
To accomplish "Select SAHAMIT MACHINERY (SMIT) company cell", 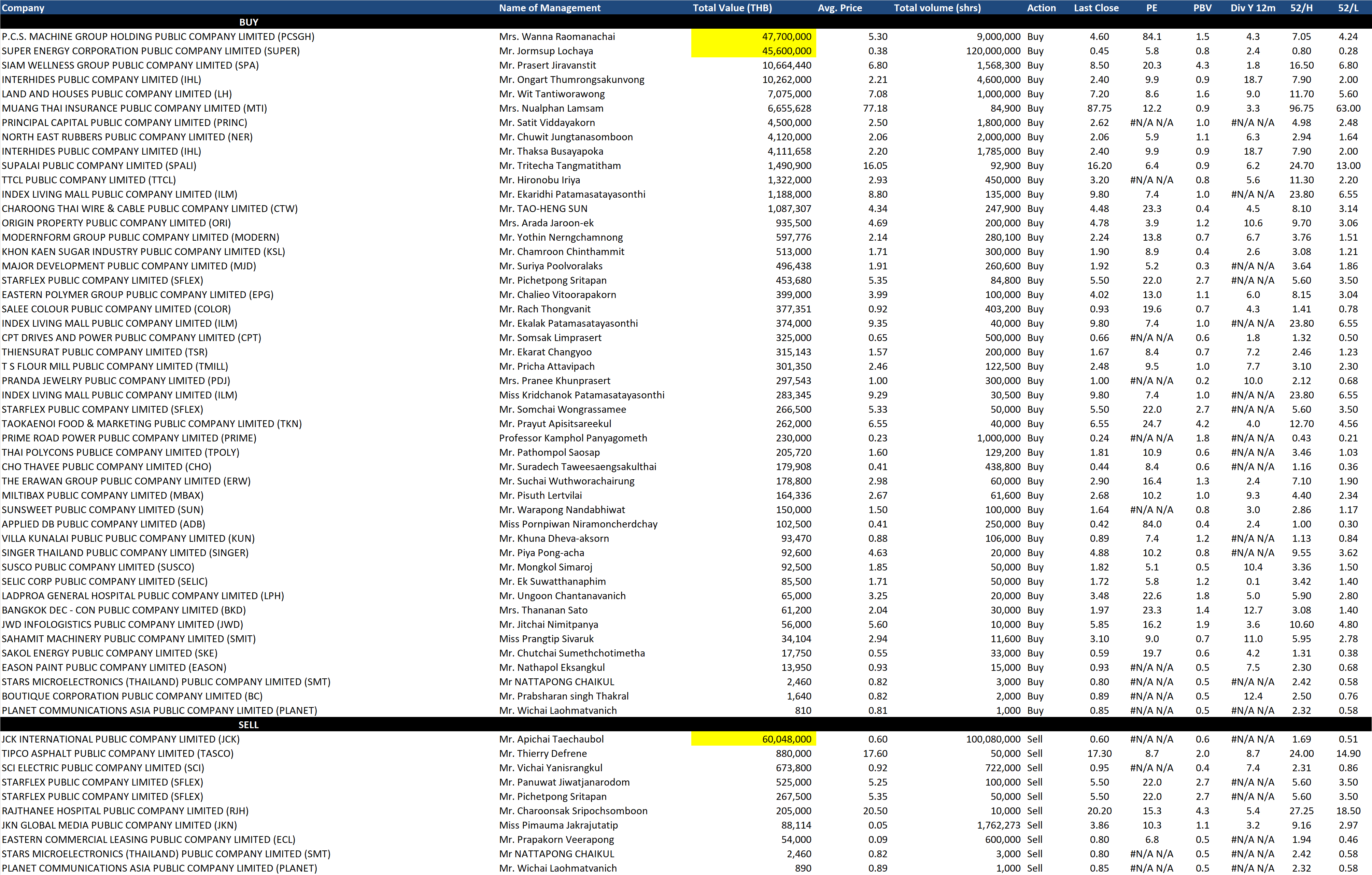I will (x=129, y=639).
